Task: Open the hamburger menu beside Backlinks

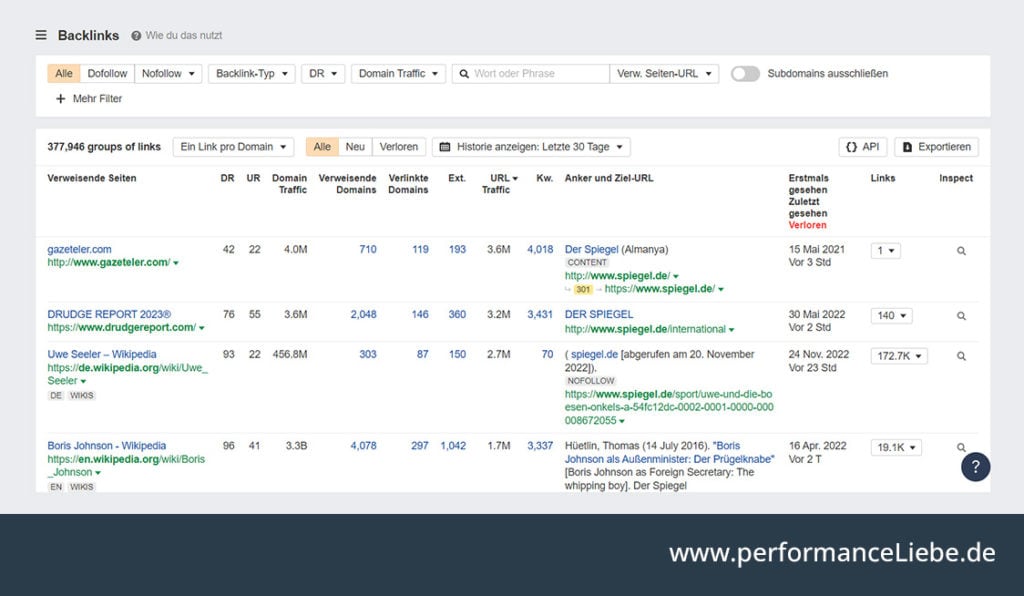Action: tap(40, 35)
